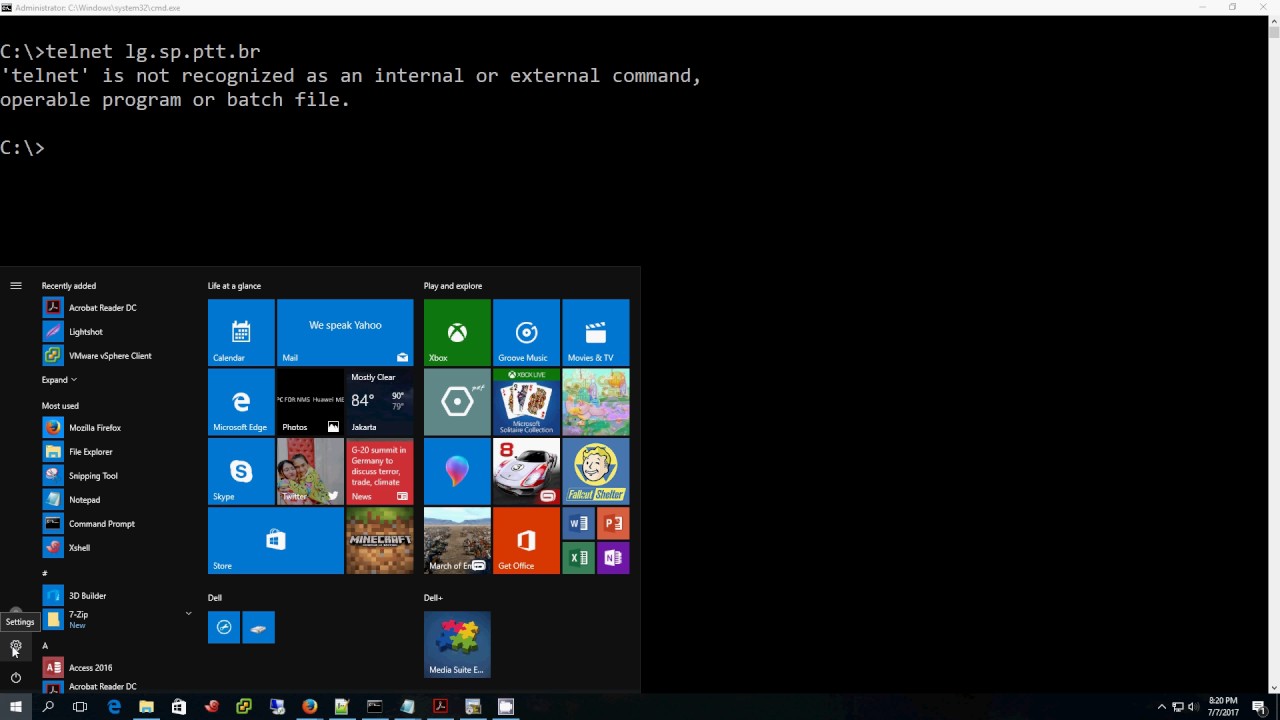Open Microsoft Solitaire Collection tile
The width and height of the screenshot is (1280, 720).
(x=526, y=402)
